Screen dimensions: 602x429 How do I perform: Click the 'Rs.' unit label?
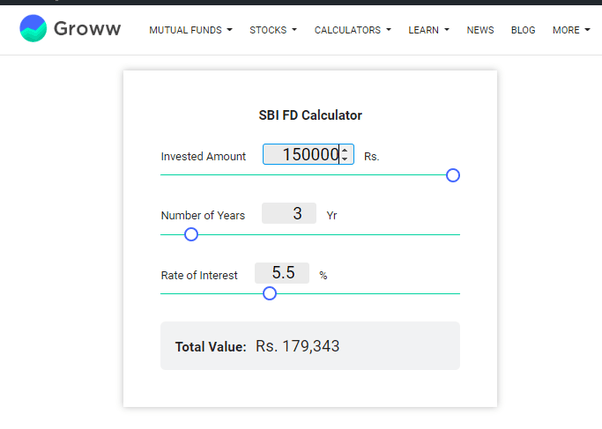click(372, 157)
